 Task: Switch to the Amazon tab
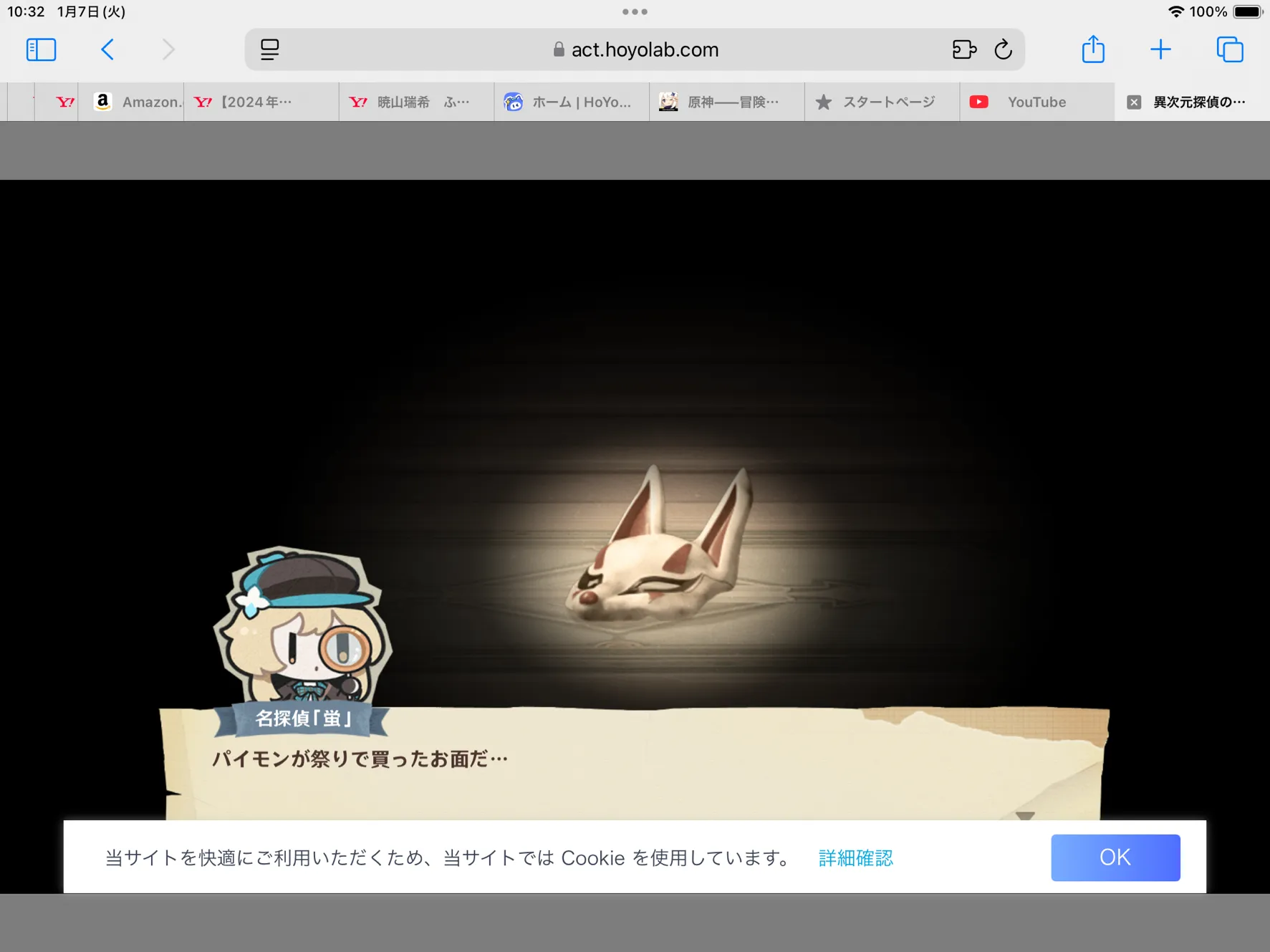pos(131,102)
